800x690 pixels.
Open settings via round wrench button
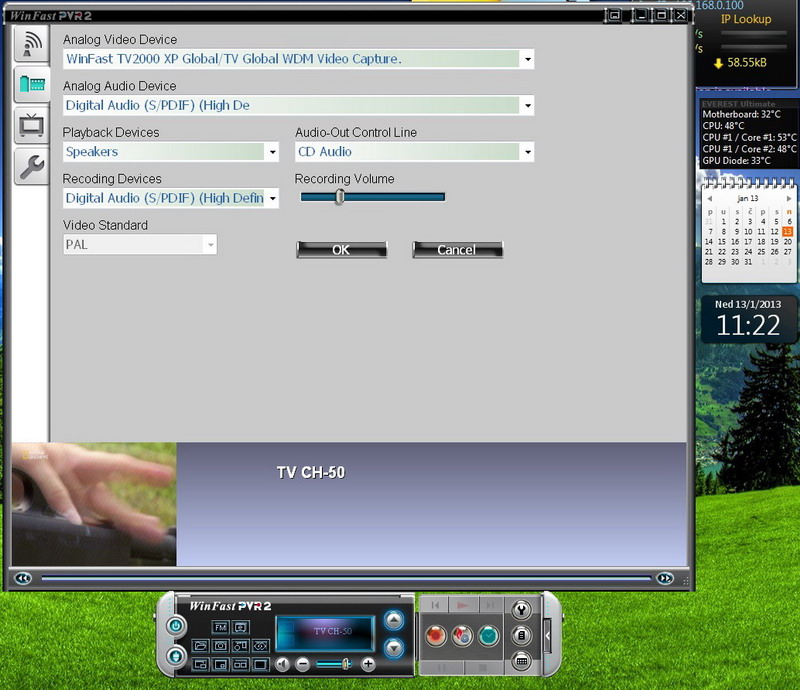[x=521, y=610]
